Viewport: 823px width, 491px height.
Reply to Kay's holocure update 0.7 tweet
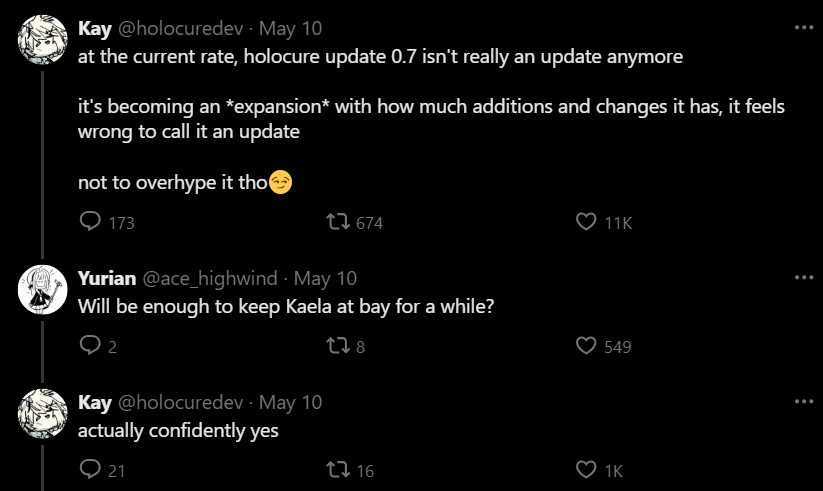pos(90,222)
